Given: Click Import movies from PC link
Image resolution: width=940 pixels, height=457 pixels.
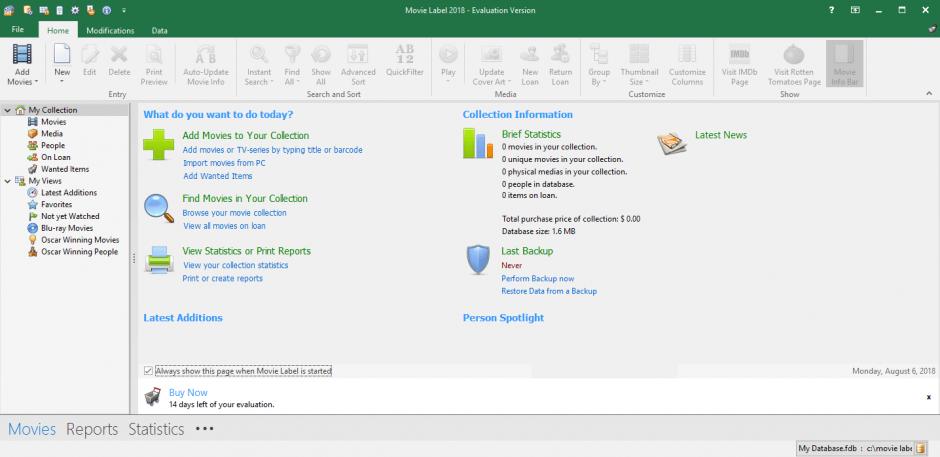Looking at the screenshot, I should pyautogui.click(x=224, y=163).
